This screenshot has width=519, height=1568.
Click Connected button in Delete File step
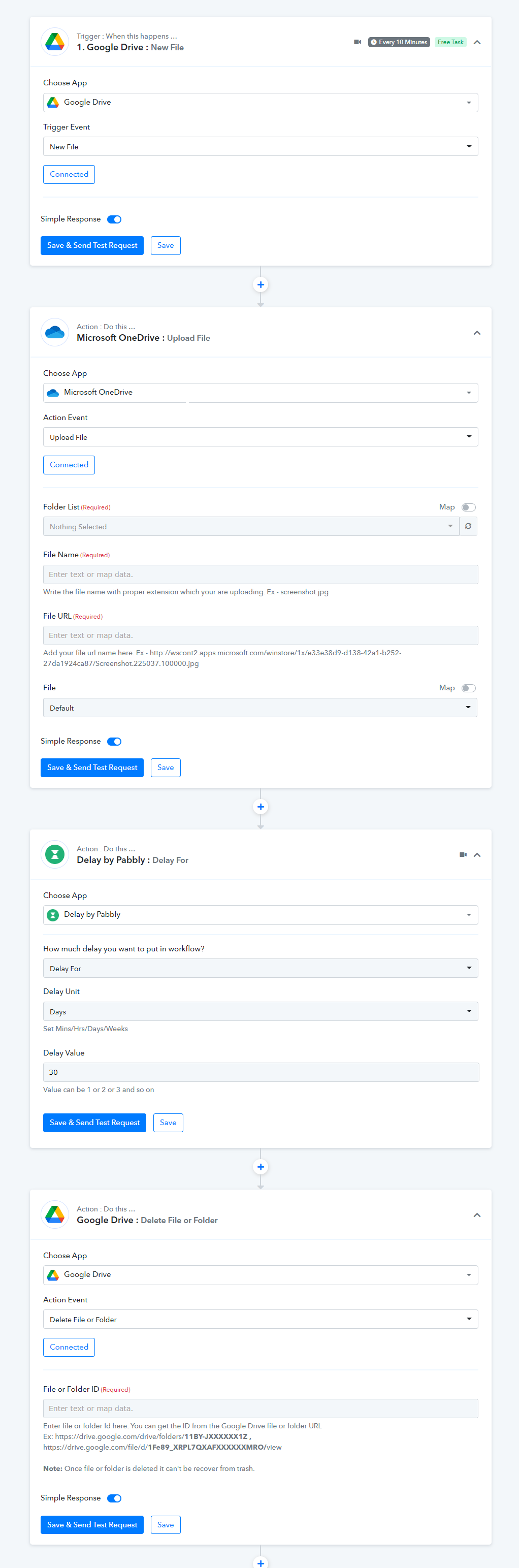tap(69, 1347)
